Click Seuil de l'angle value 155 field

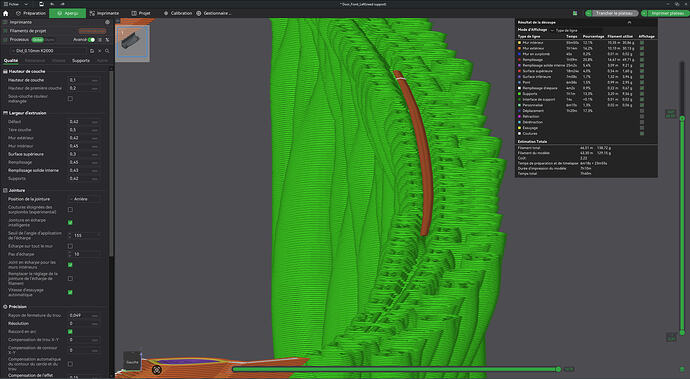click(84, 235)
